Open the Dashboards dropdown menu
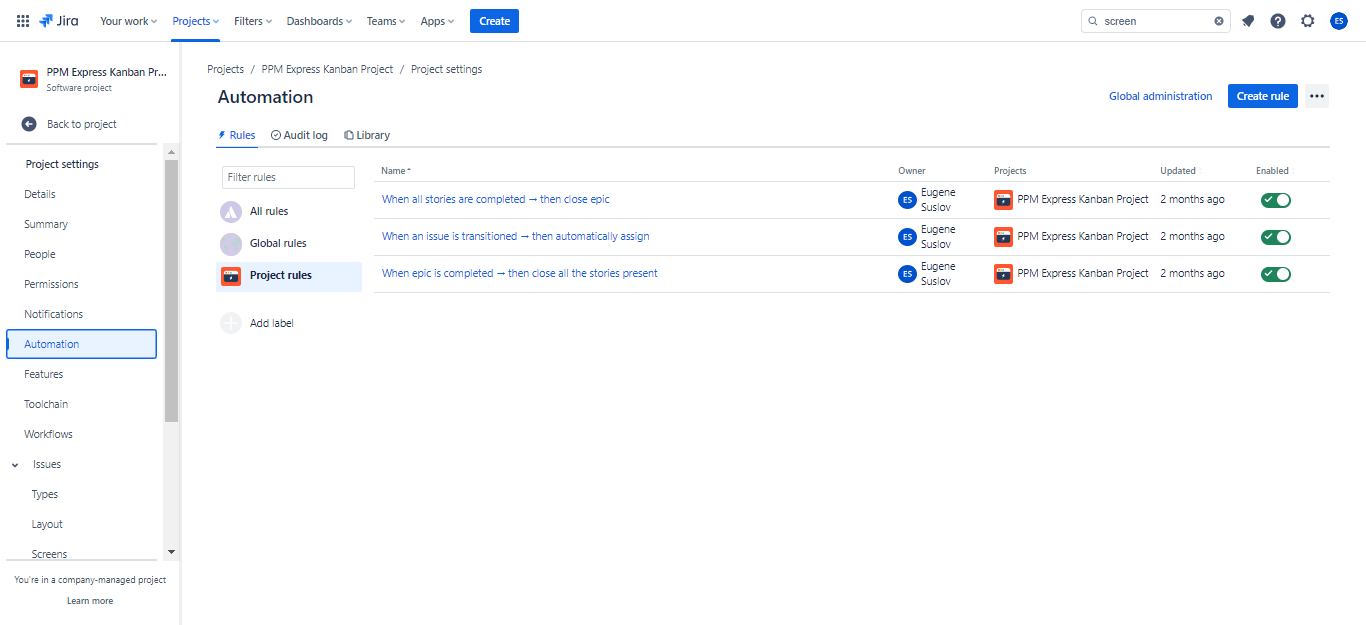1366x625 pixels. pyautogui.click(x=319, y=21)
